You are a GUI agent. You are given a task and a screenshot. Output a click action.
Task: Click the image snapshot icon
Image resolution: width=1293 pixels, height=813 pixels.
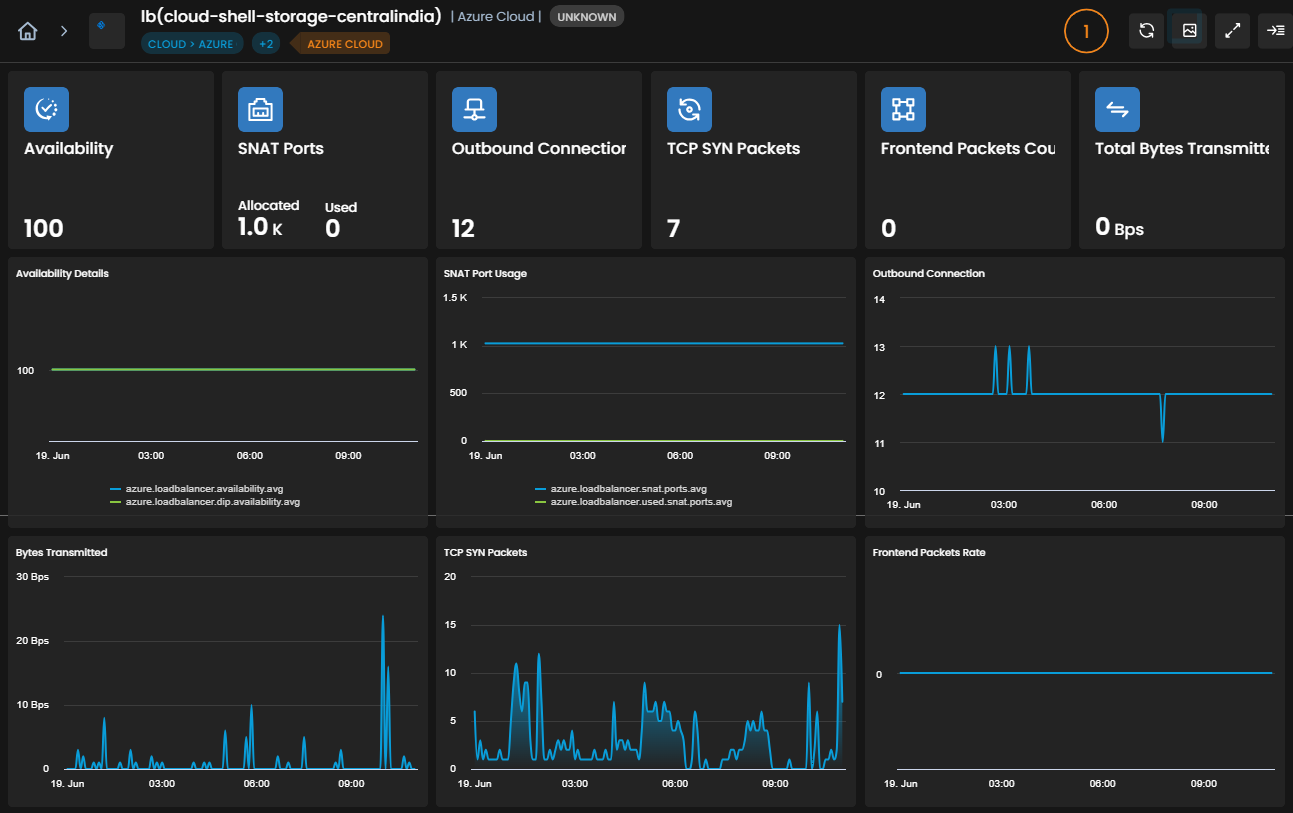pos(1189,31)
